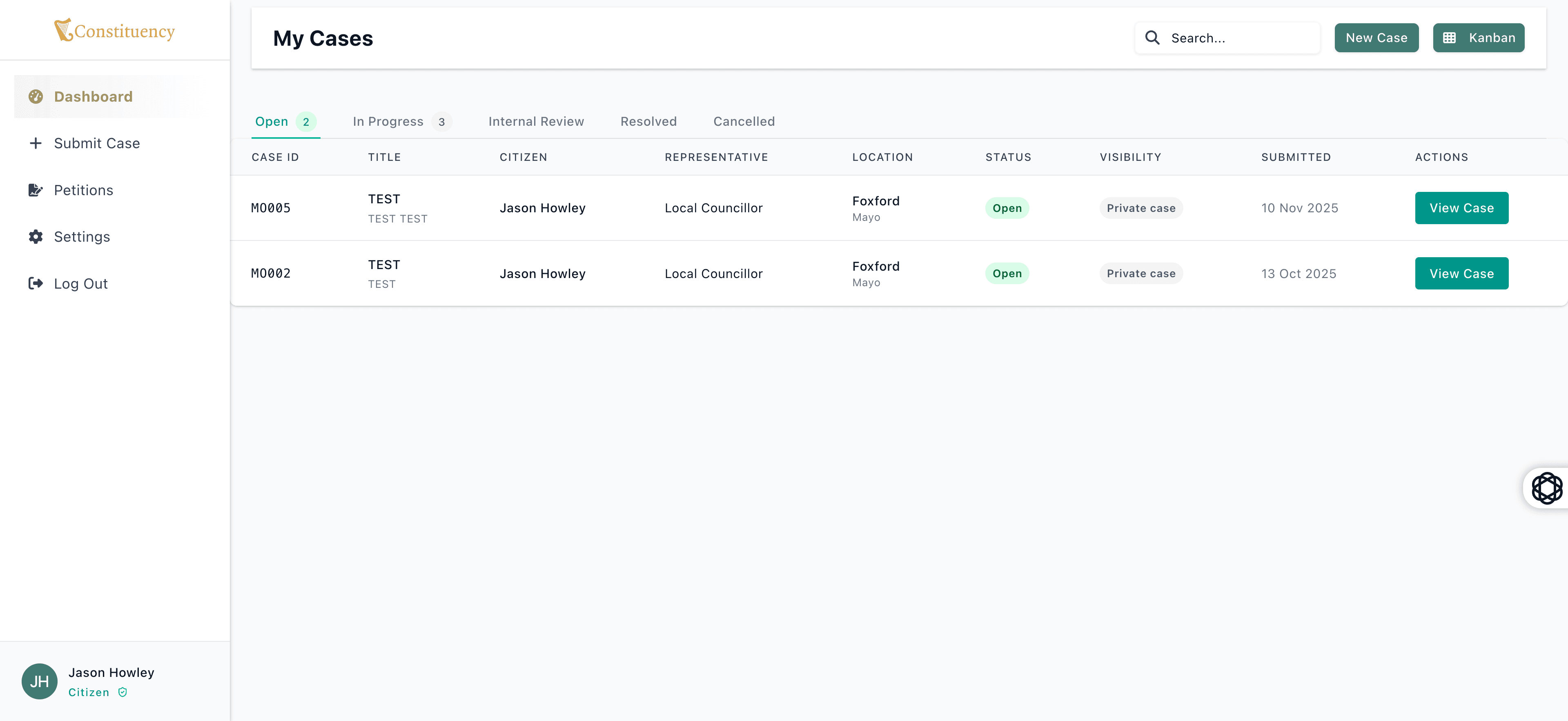Image resolution: width=1568 pixels, height=721 pixels.
Task: Click View Case for case M0005
Action: (x=1461, y=207)
